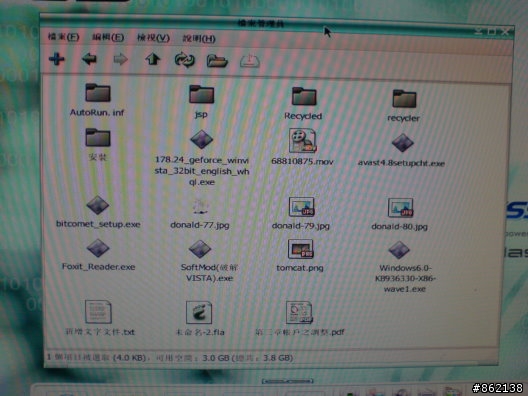The height and width of the screenshot is (396, 528).
Task: Click the Foxit_Reader.exe filename text
Action: (98, 267)
